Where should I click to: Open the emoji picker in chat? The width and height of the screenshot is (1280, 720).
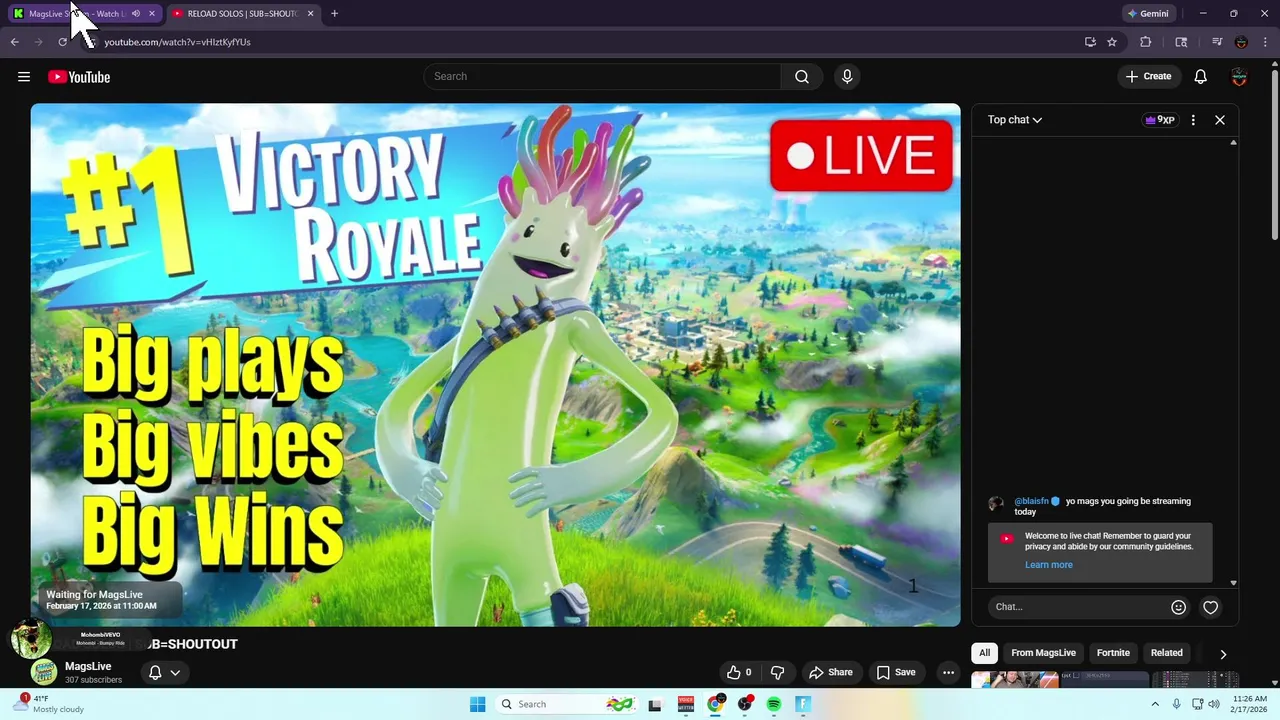(x=1178, y=607)
